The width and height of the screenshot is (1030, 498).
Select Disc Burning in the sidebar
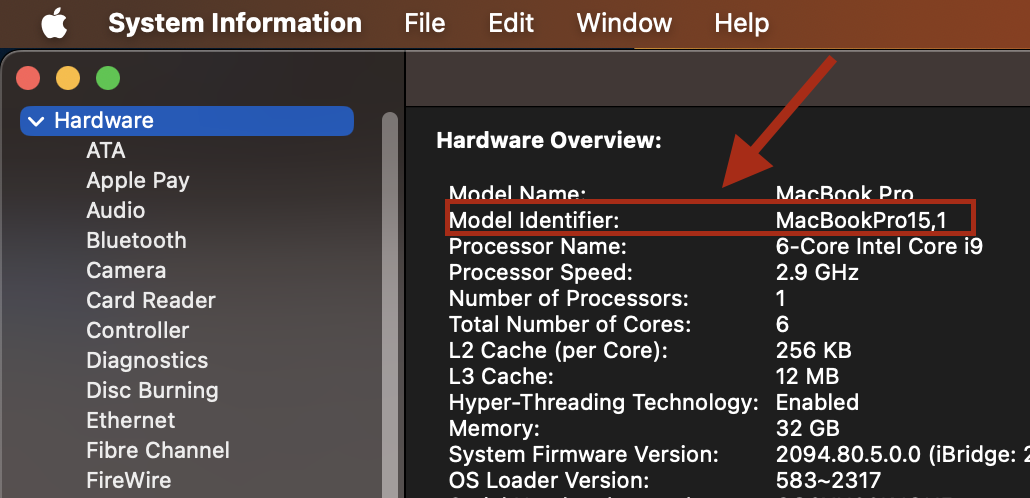[x=152, y=390]
